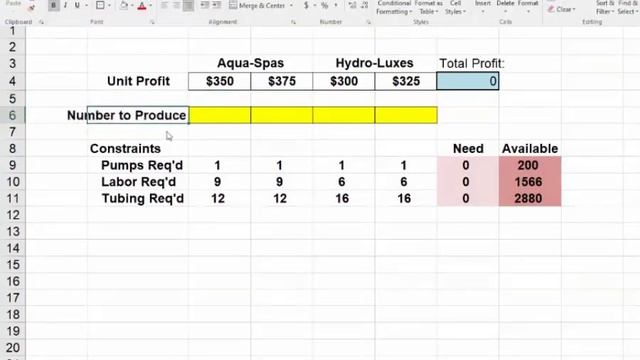640x360 pixels.
Task: Click the Need column header
Action: click(468, 149)
